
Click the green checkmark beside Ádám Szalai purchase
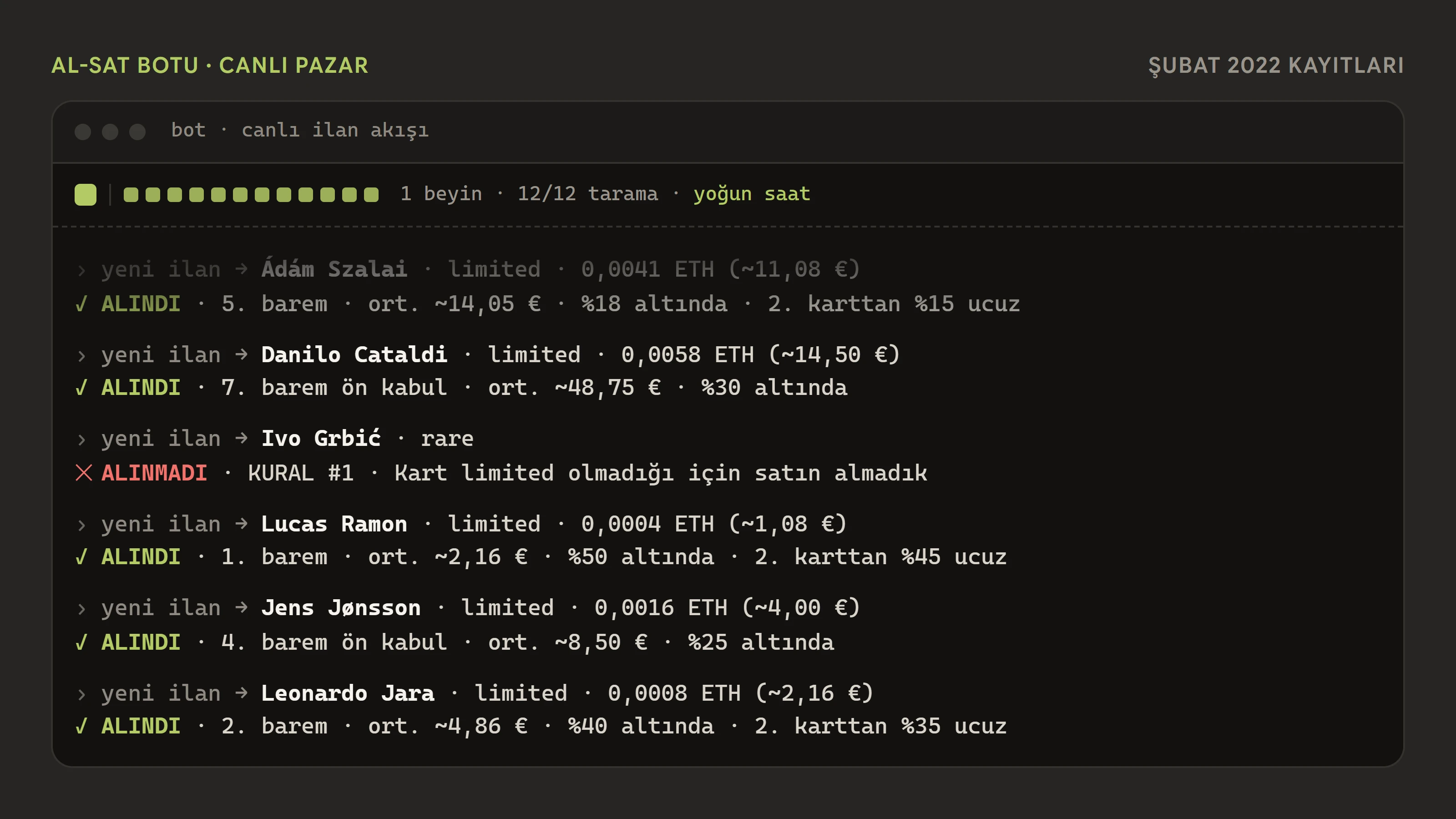81,304
